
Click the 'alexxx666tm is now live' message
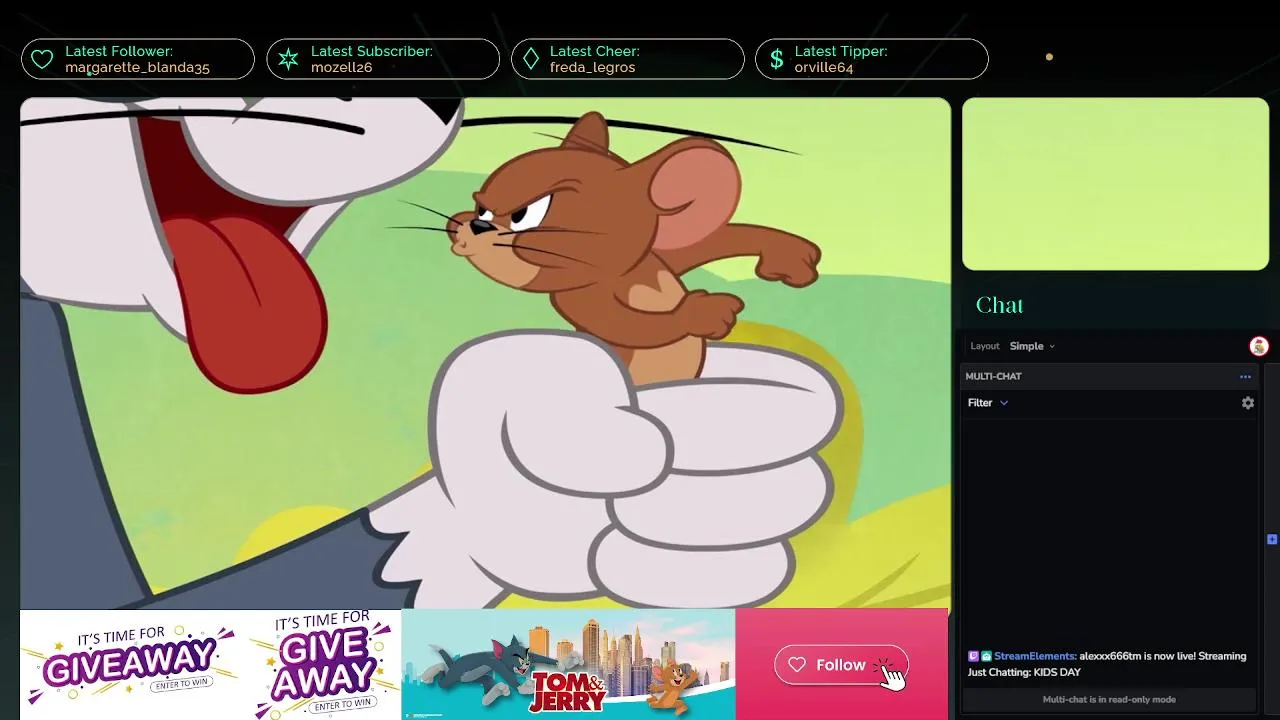point(1107,664)
